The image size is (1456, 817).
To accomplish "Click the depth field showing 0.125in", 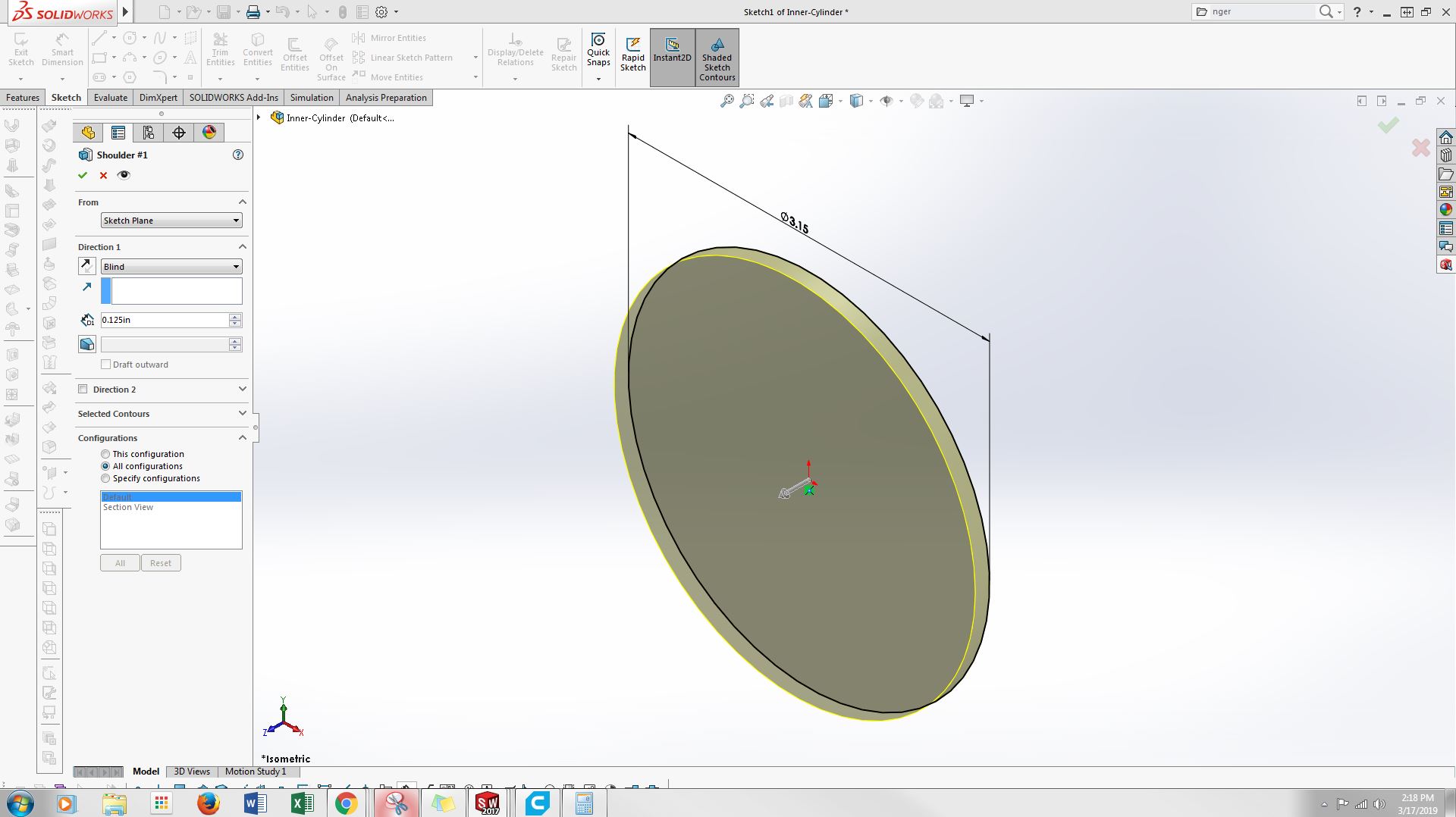I will click(165, 320).
